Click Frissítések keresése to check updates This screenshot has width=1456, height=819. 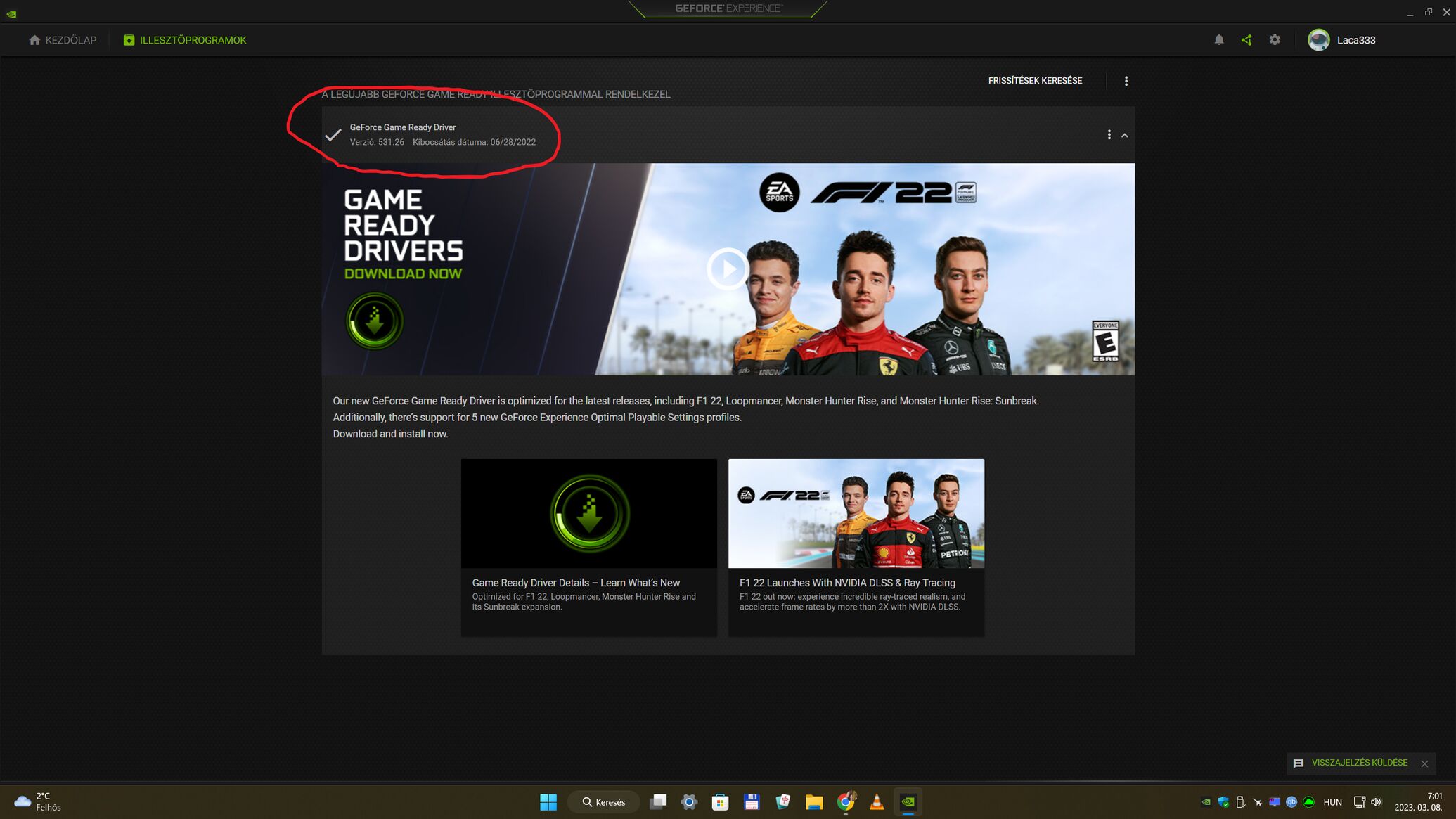coord(1035,81)
